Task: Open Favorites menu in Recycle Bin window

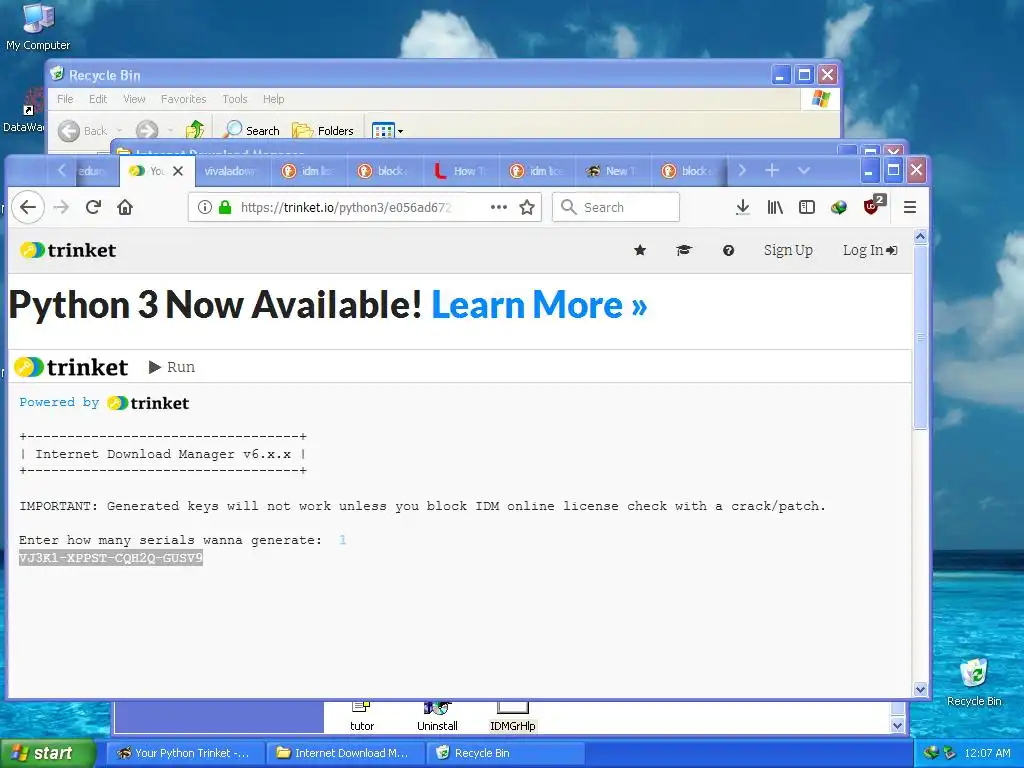Action: click(184, 99)
